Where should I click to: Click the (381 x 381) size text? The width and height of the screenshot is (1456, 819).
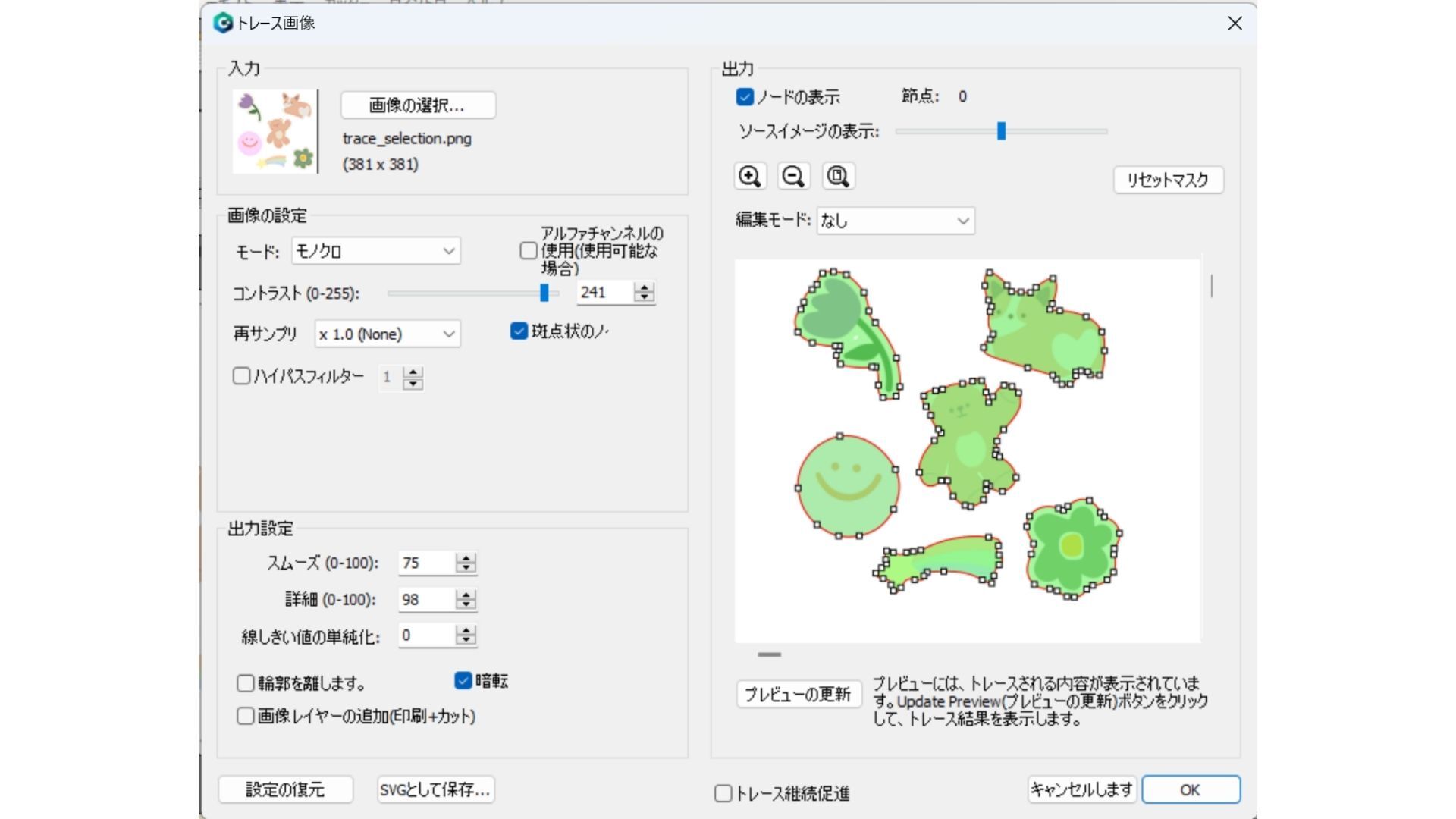[380, 165]
